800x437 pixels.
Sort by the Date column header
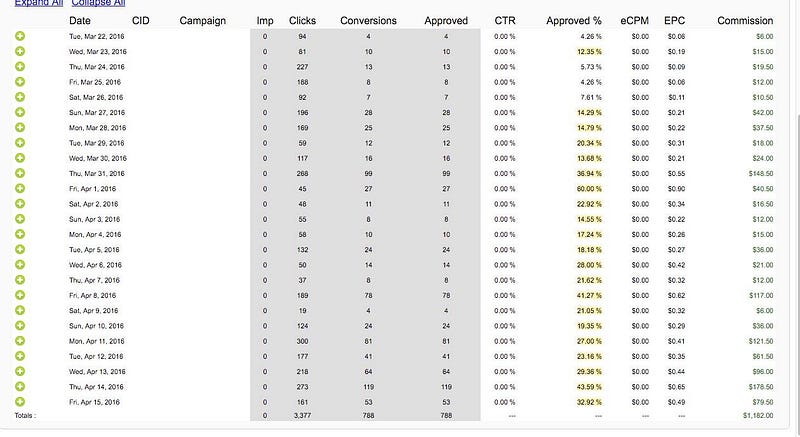[80, 20]
